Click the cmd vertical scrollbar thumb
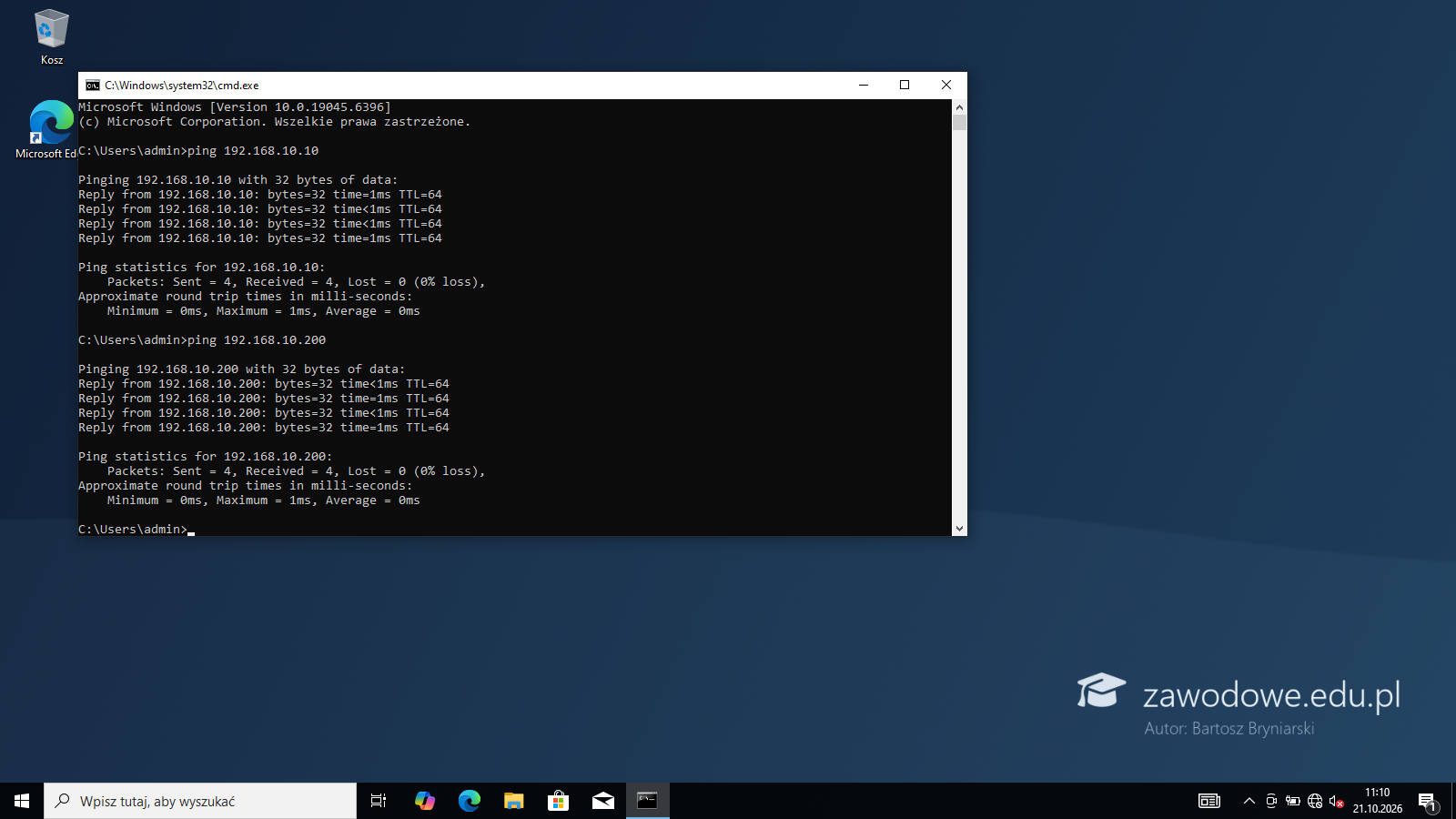The height and width of the screenshot is (819, 1456). [959, 122]
